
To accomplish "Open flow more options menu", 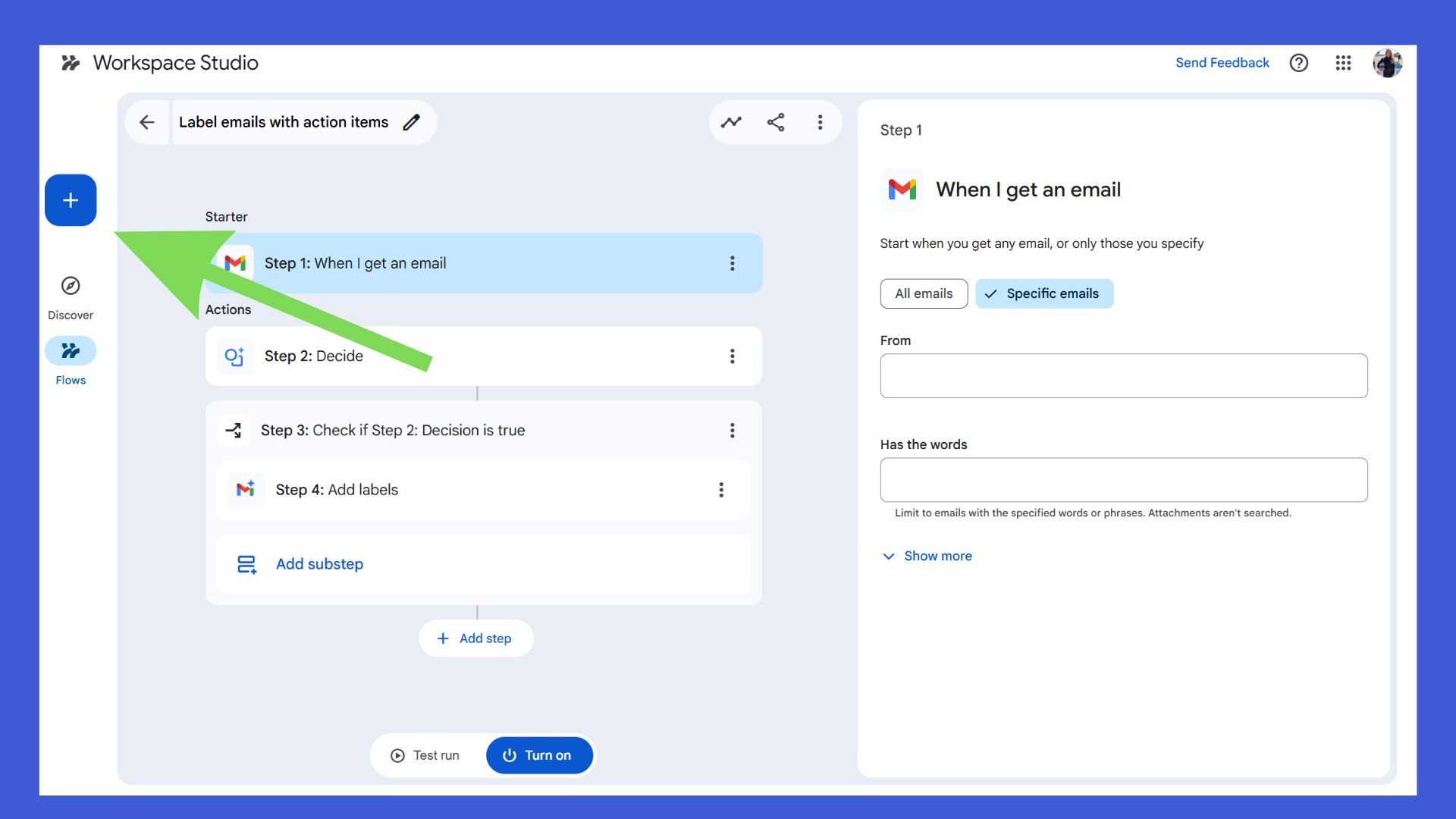I will pos(820,122).
